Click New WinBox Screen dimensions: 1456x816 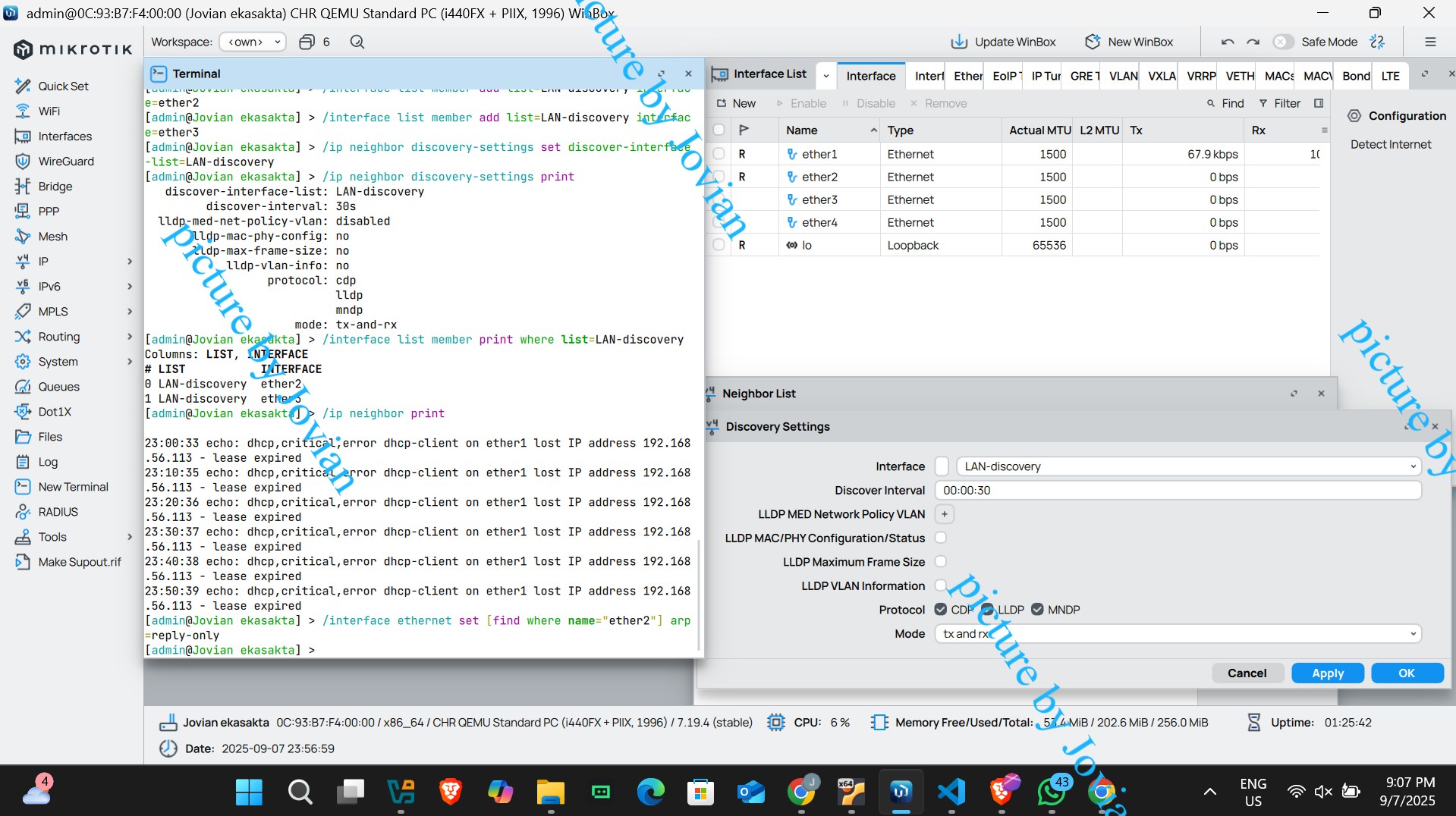tap(1129, 42)
